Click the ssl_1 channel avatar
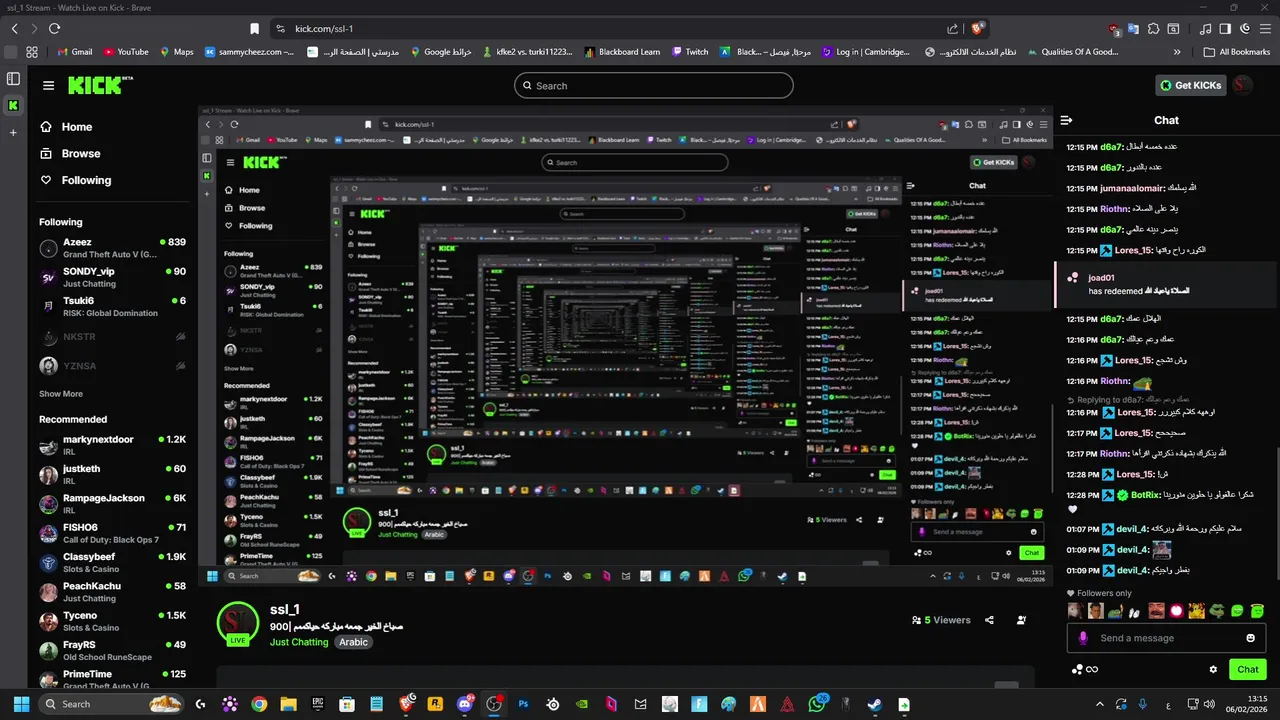 [x=238, y=623]
